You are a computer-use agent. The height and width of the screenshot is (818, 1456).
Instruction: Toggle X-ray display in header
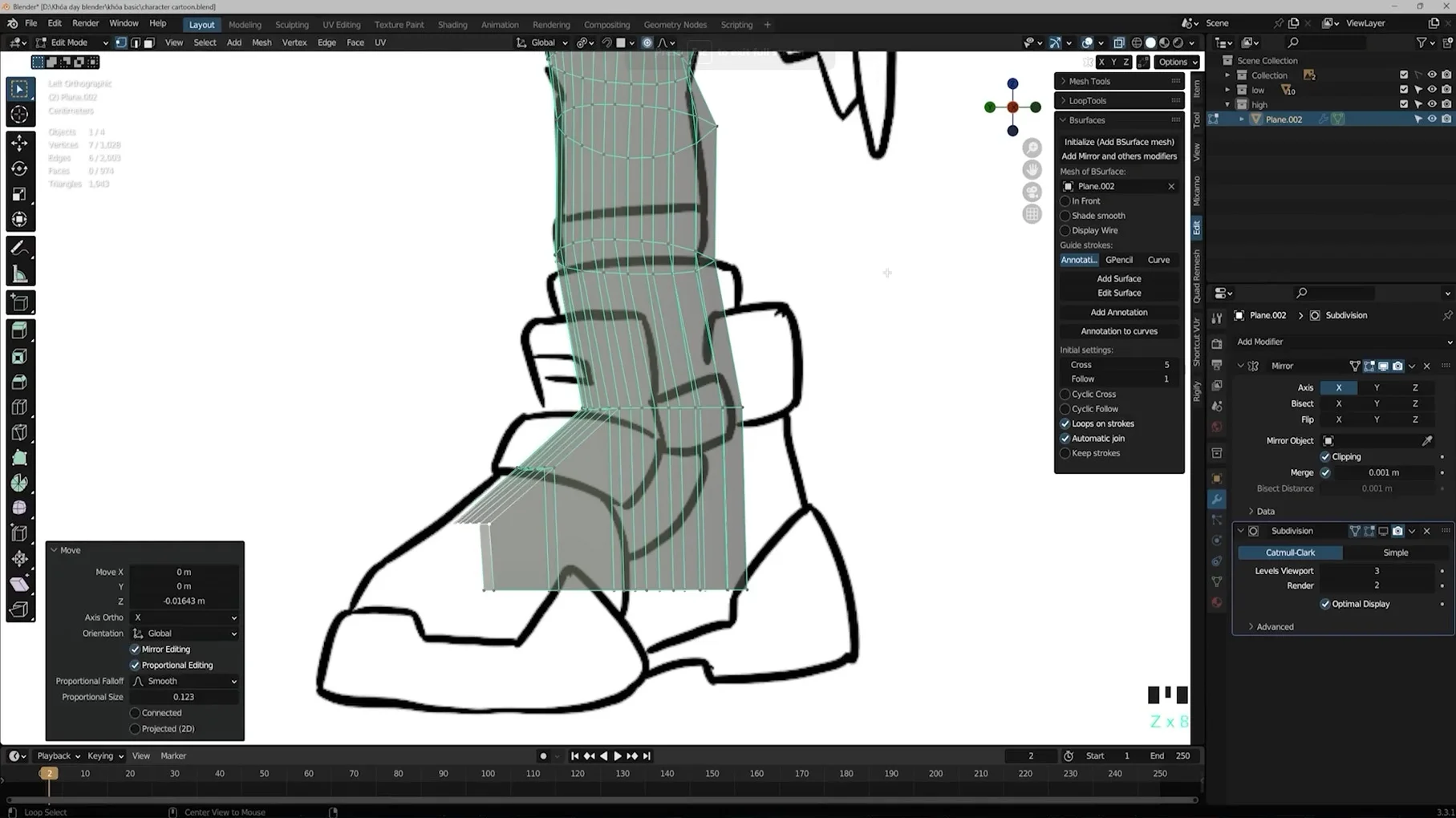1119,43
